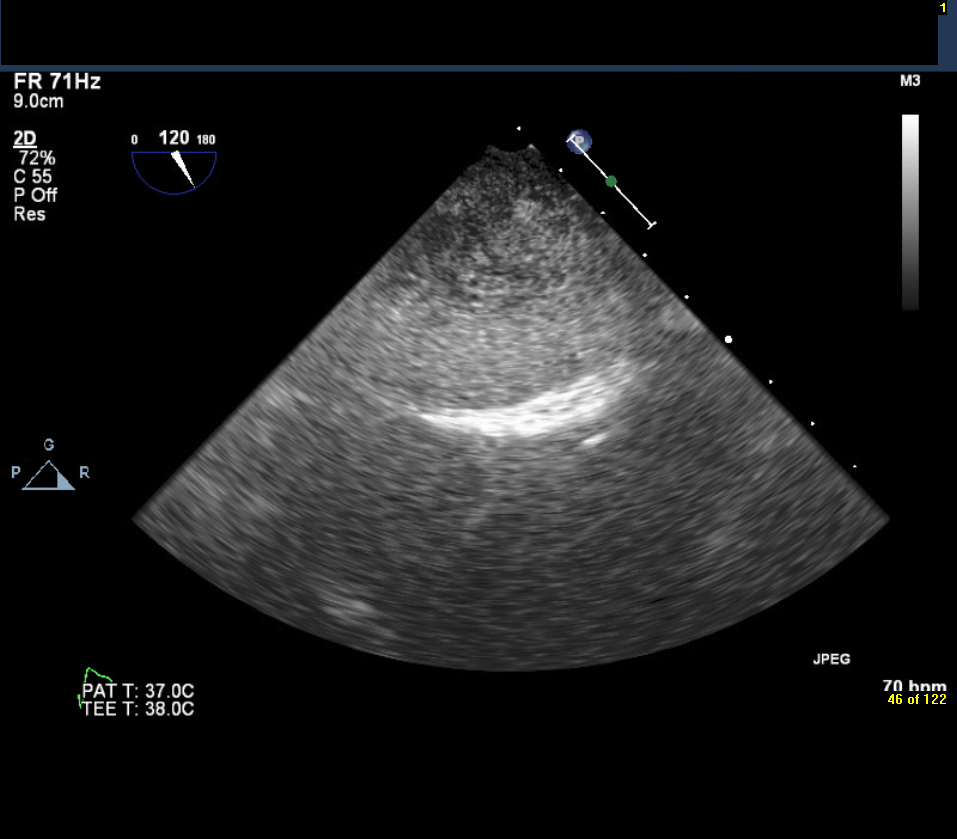The height and width of the screenshot is (839, 957).
Task: Click the G P R plane orientation triangle
Action: tap(50, 475)
